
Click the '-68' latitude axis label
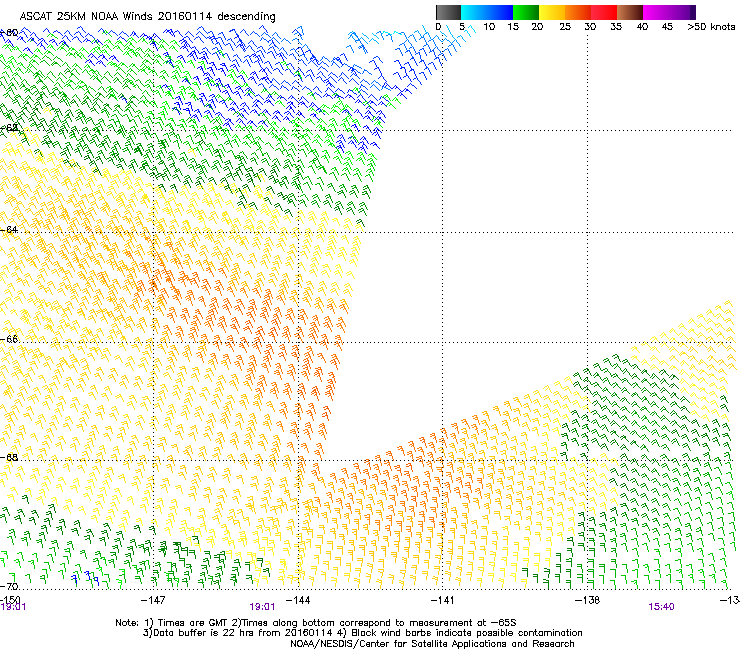pos(9,457)
